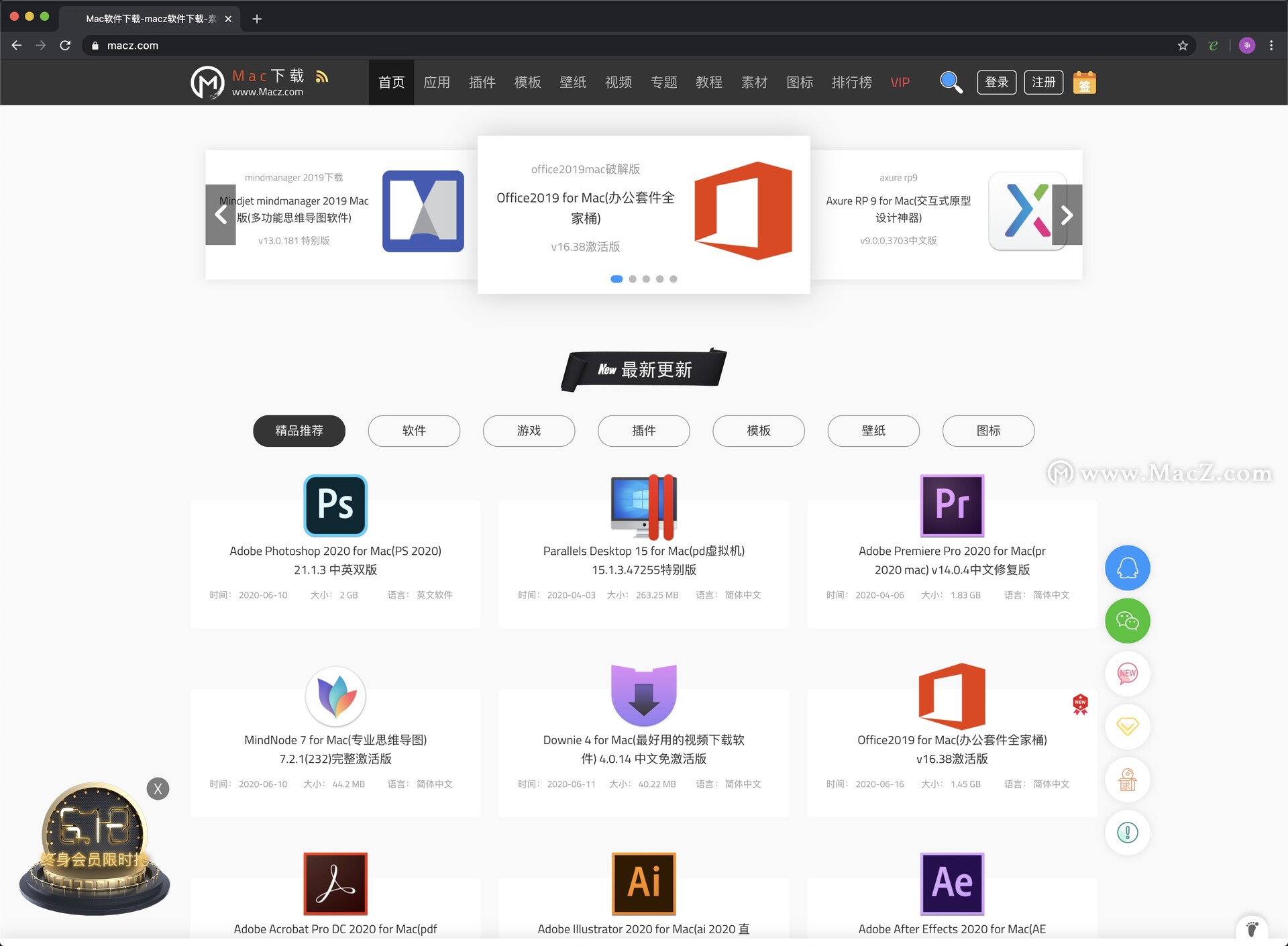The width and height of the screenshot is (1288, 946).
Task: Bookmark page with the star icon
Action: [x=1183, y=46]
